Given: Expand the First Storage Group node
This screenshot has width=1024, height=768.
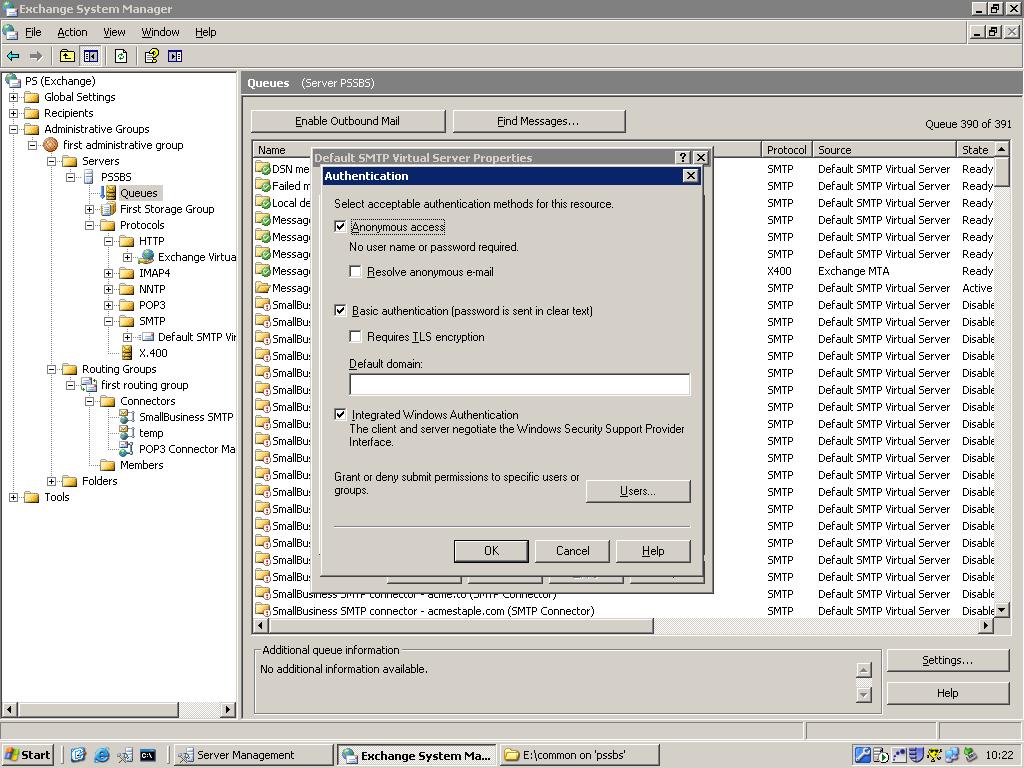Looking at the screenshot, I should point(89,209).
